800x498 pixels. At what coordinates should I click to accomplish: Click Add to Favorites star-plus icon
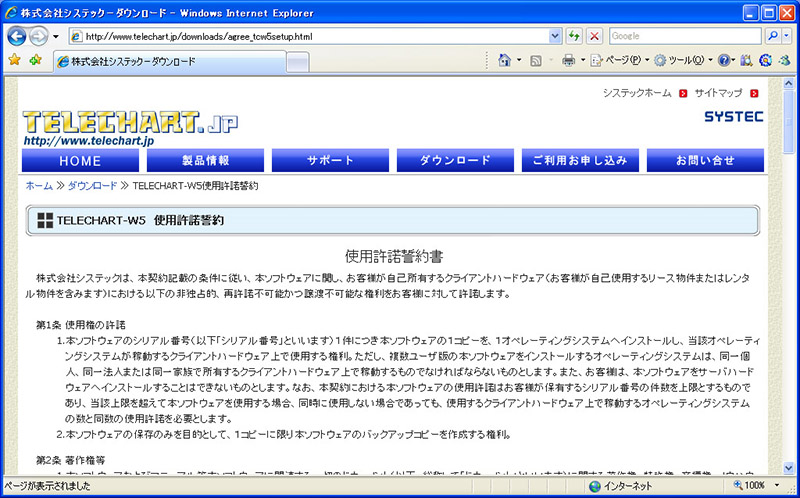35,60
